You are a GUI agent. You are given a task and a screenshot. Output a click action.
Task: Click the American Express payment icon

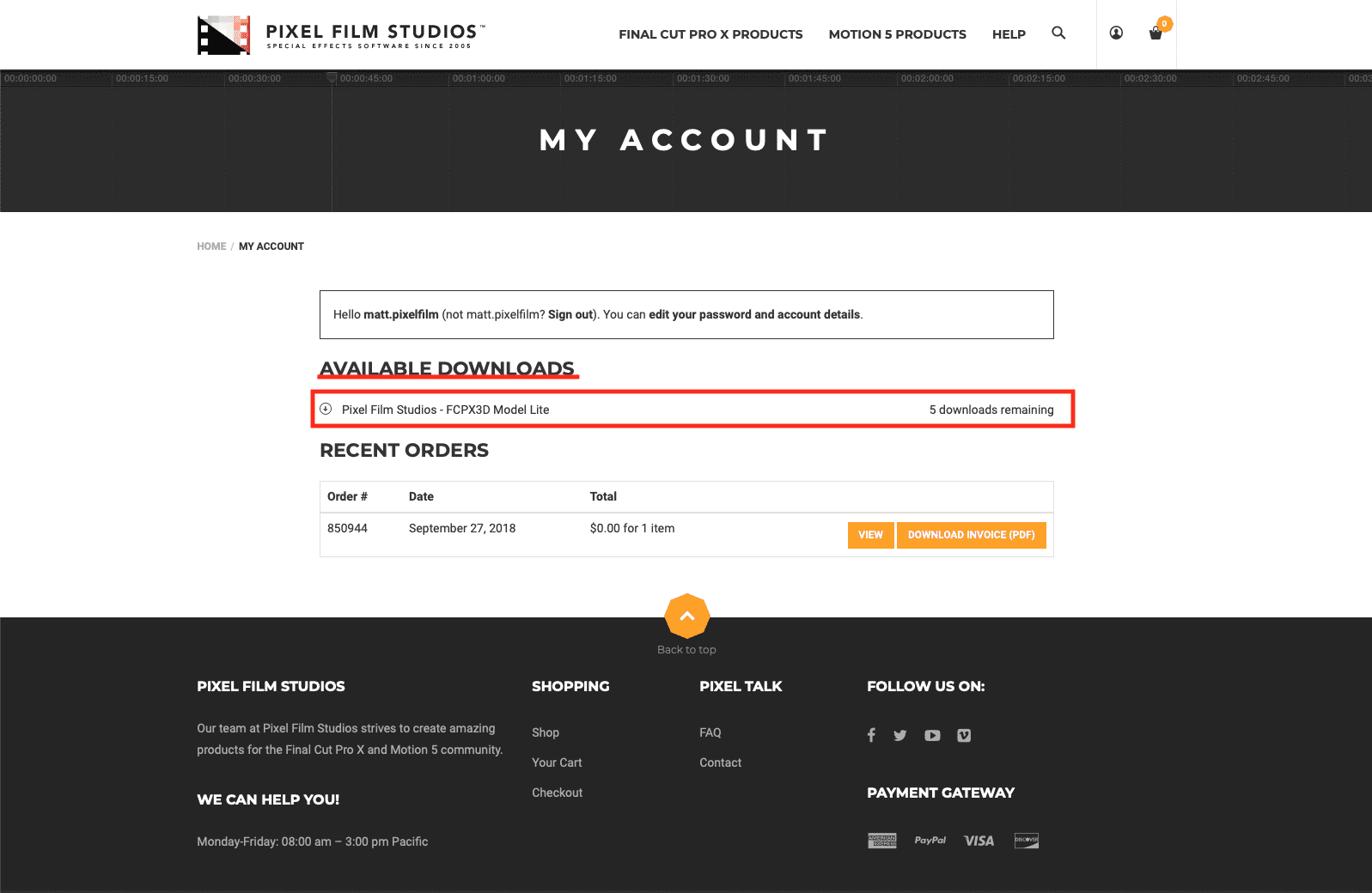(882, 841)
